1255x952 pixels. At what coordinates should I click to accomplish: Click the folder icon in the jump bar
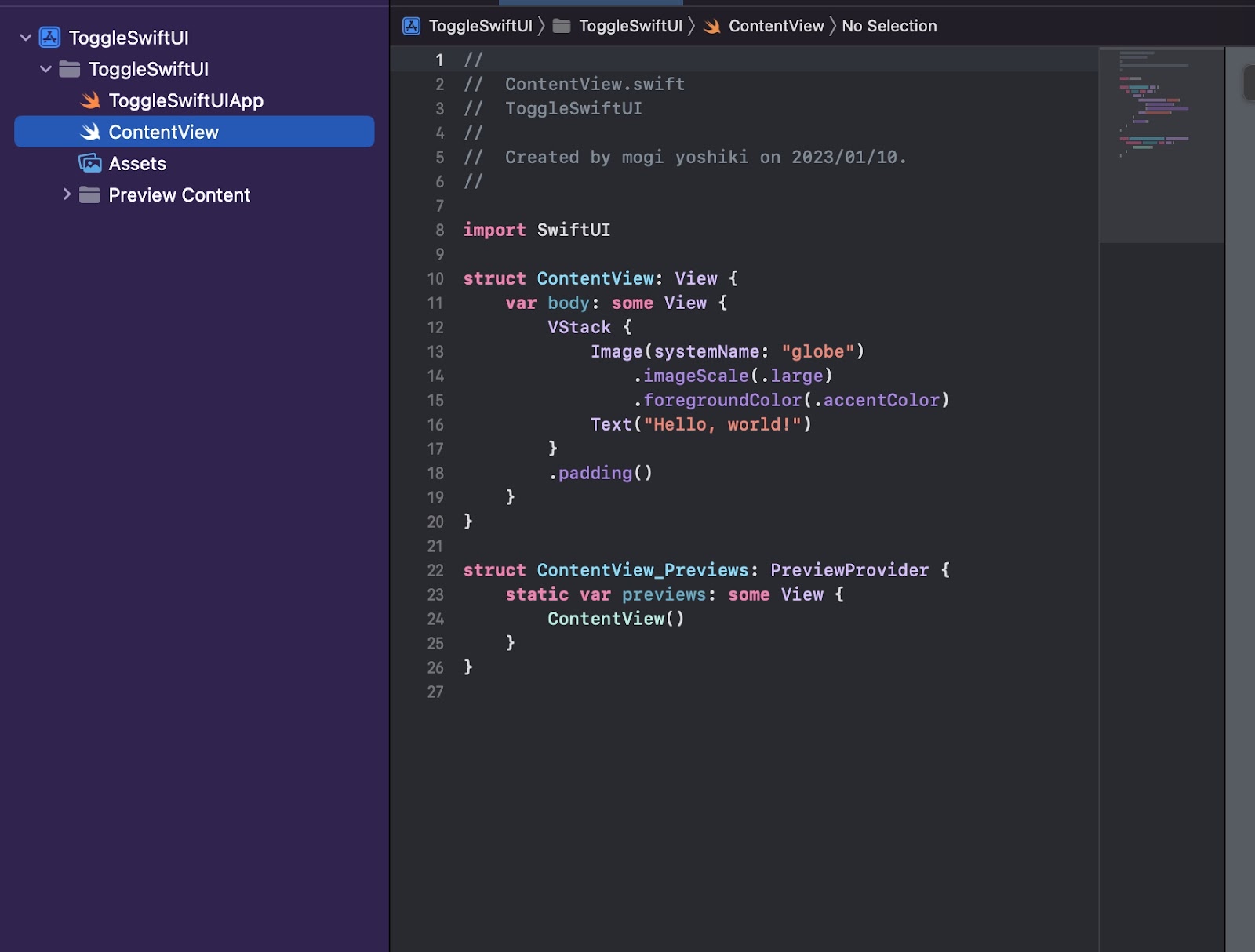(562, 26)
